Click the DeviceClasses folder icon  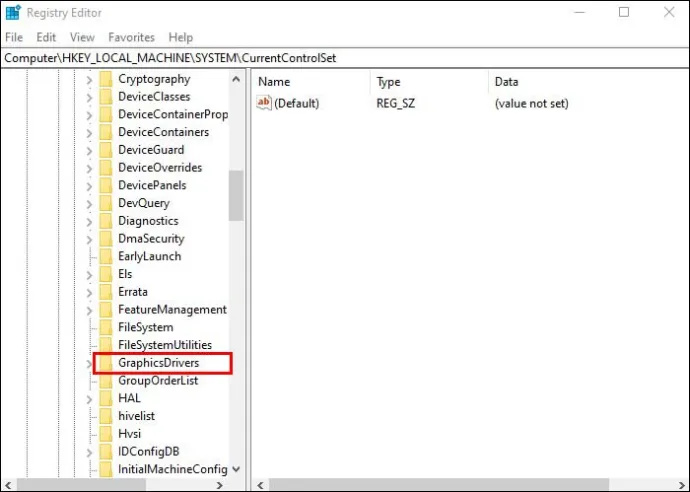point(106,97)
